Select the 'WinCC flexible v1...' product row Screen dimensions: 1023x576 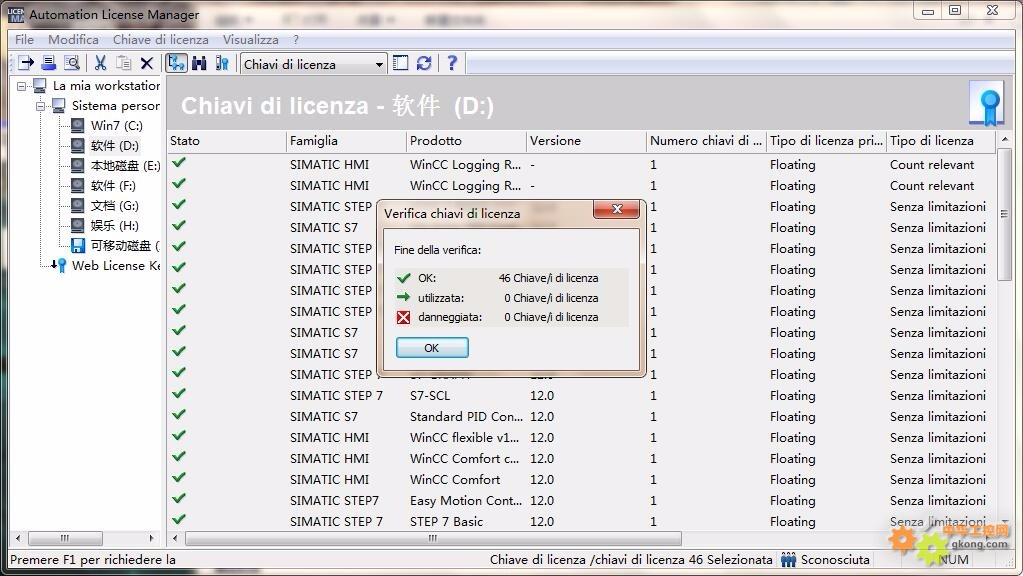[x=582, y=438]
